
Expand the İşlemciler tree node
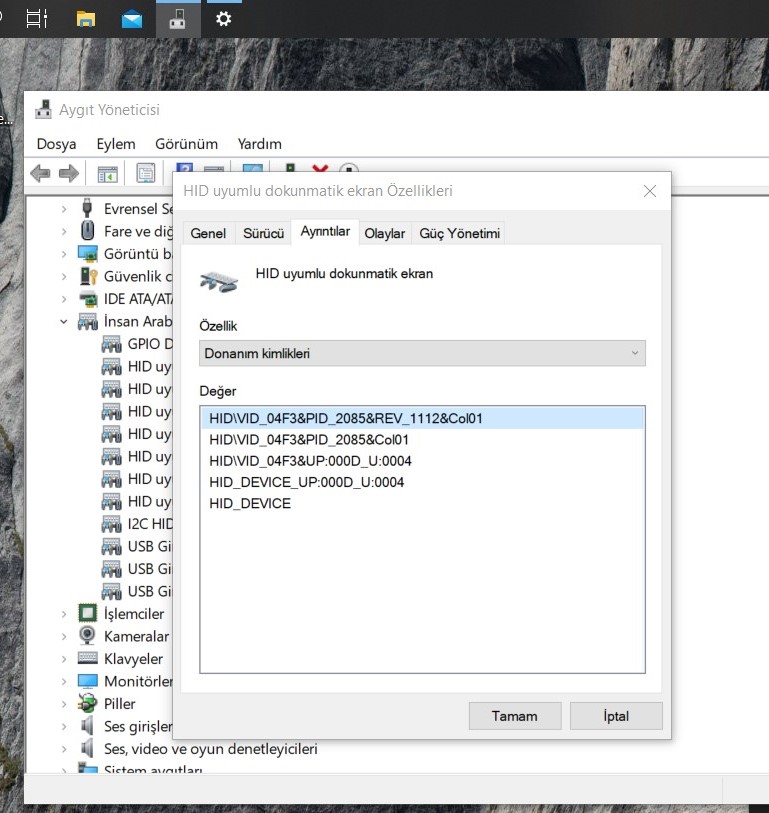pyautogui.click(x=64, y=614)
